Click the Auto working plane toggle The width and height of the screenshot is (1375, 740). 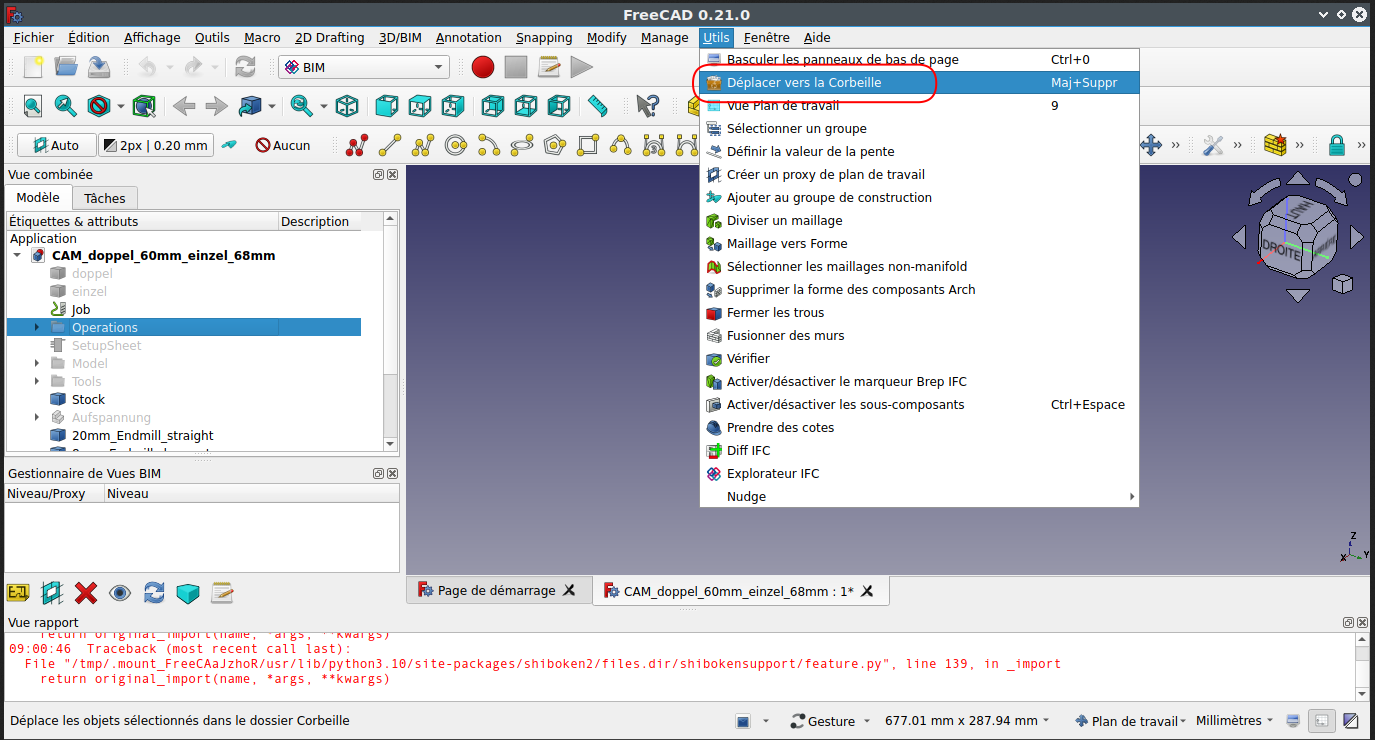pos(56,145)
